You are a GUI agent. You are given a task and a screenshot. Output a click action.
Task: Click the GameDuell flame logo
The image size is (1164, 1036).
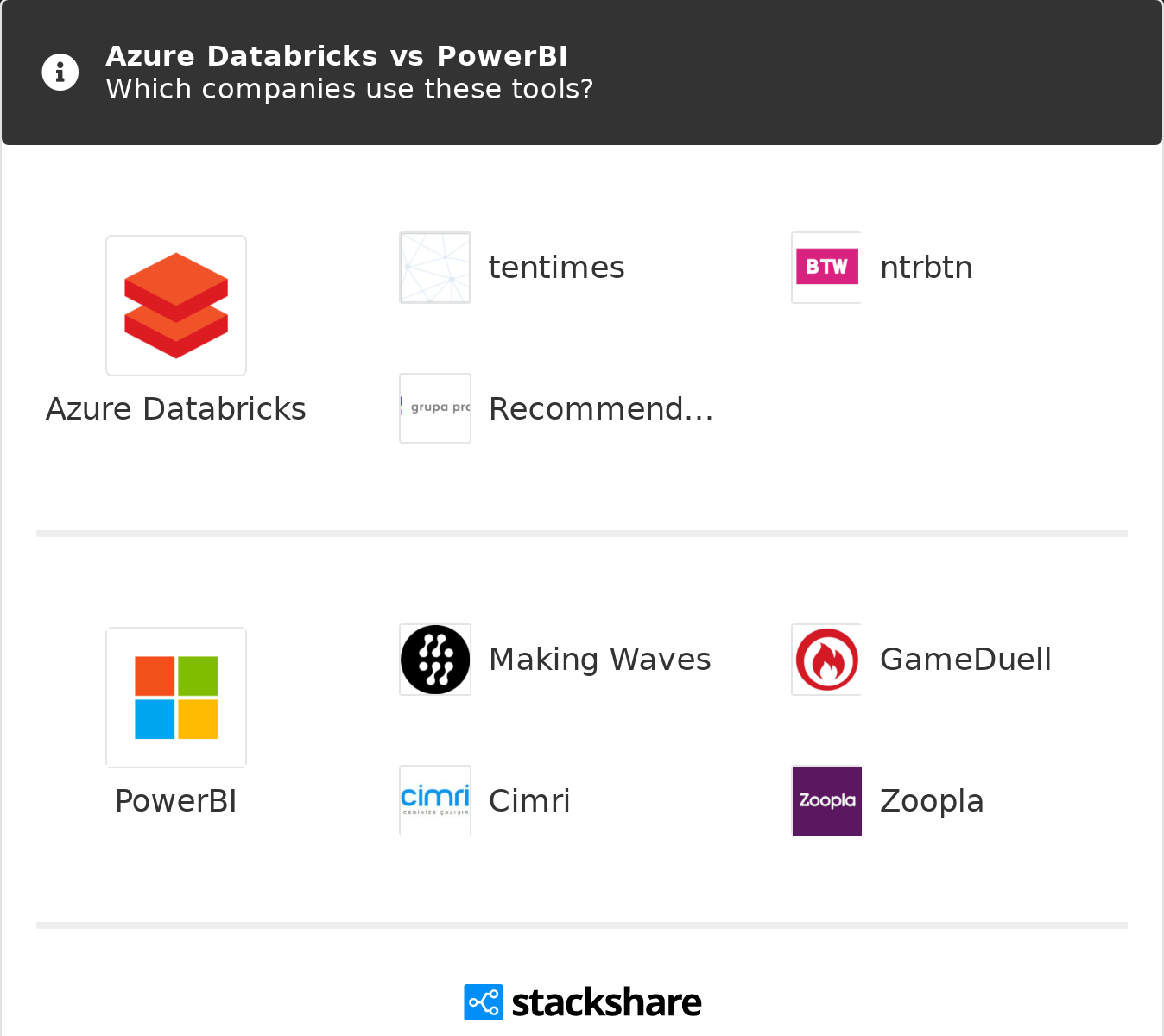(x=826, y=660)
